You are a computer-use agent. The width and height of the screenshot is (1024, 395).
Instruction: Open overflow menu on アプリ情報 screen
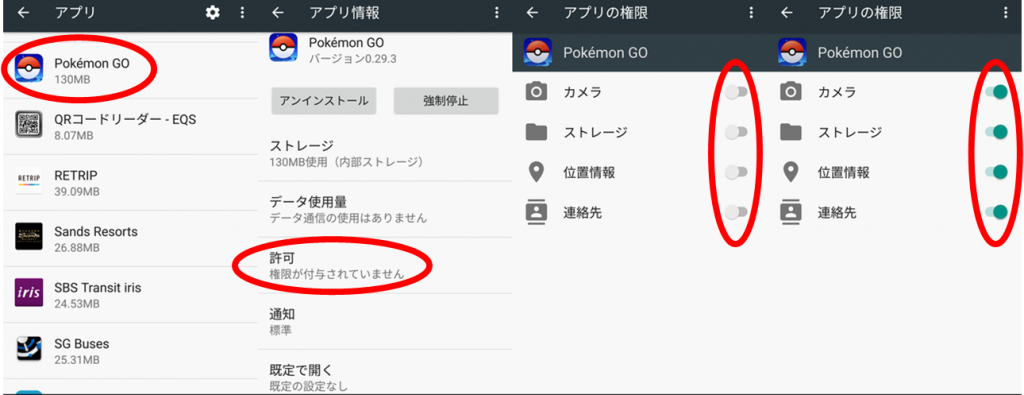(497, 12)
